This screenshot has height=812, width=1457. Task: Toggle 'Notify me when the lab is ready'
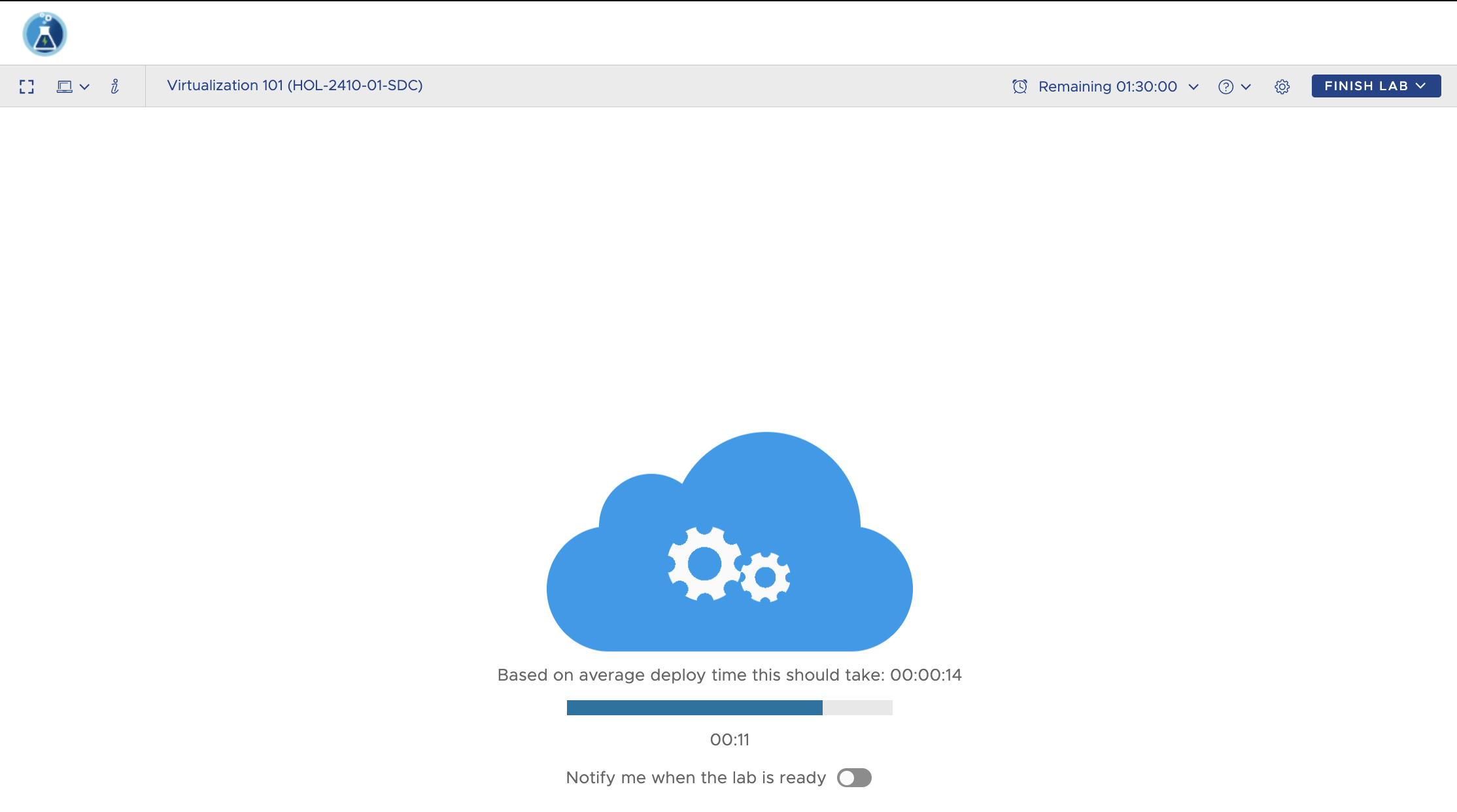[x=854, y=777]
